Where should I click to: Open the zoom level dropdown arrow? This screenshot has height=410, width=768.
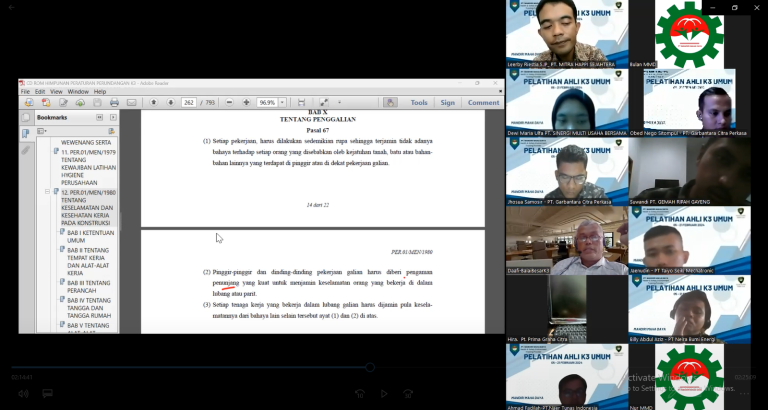(282, 102)
